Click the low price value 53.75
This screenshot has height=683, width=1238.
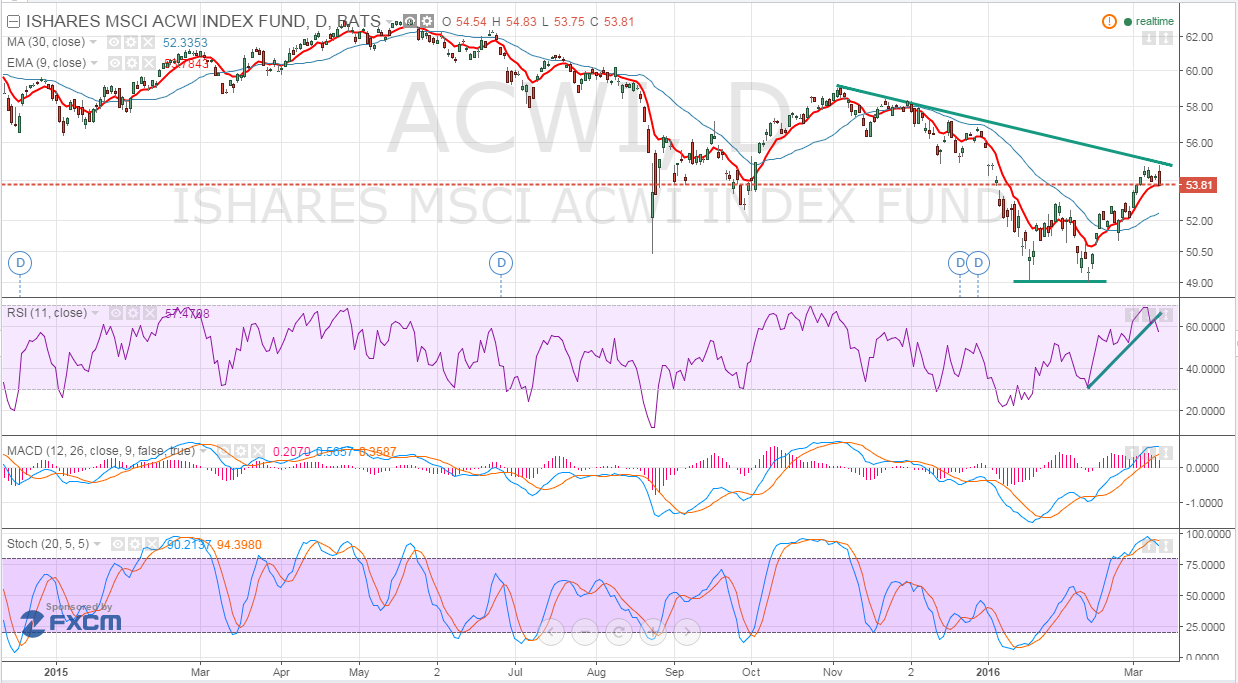(569, 21)
